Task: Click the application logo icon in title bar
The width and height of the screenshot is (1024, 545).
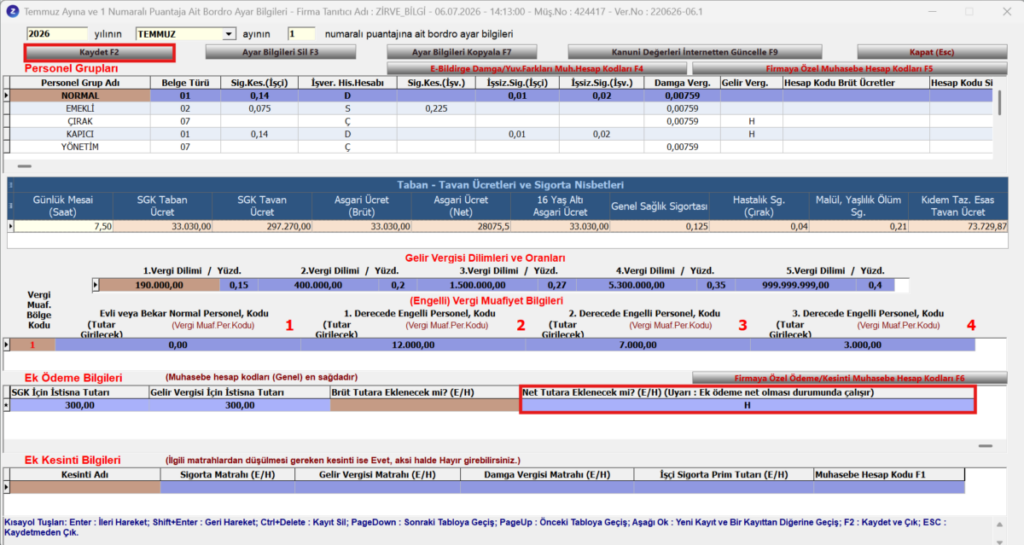Action: tap(12, 12)
